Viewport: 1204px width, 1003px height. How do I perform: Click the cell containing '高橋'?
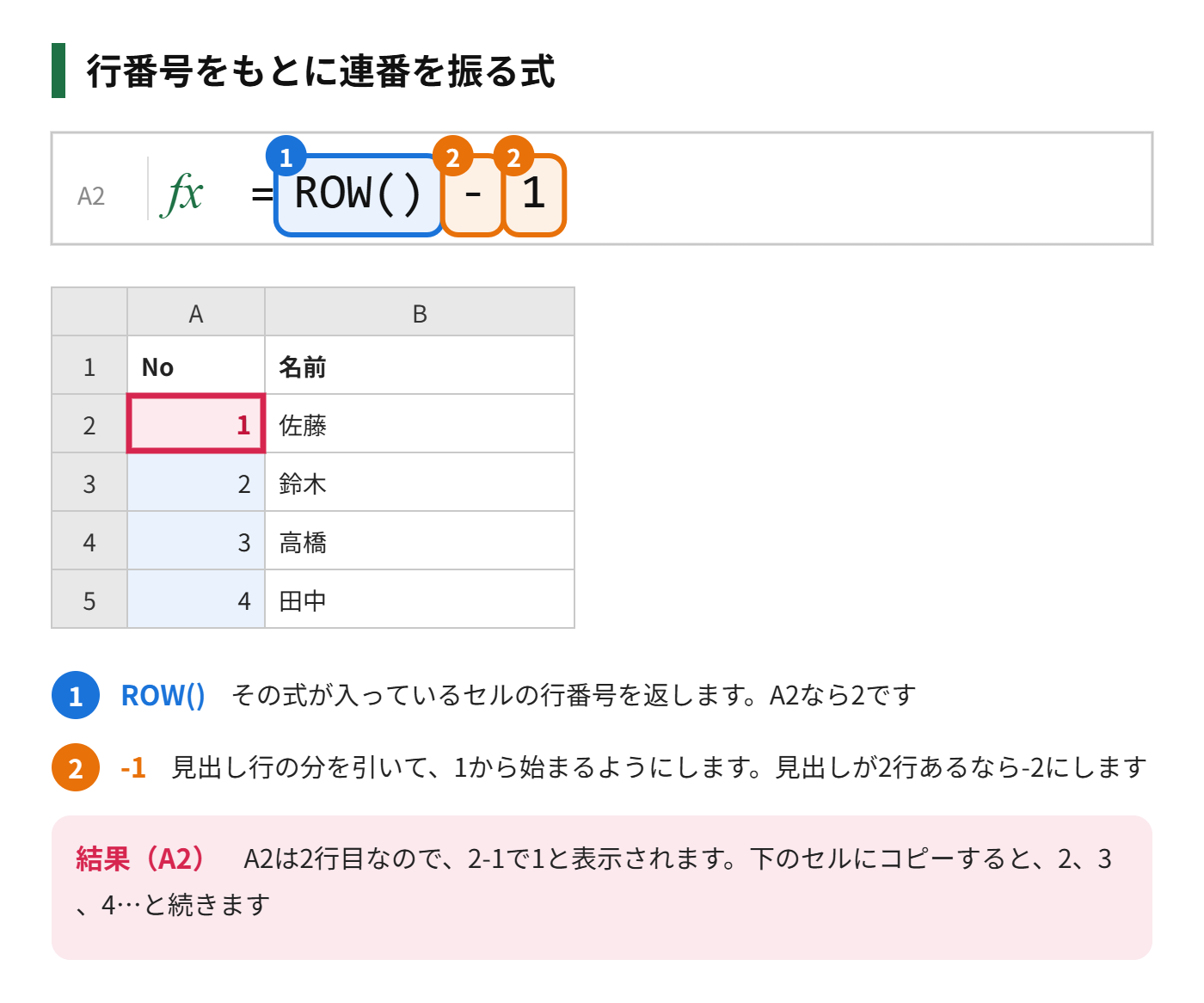pos(420,541)
